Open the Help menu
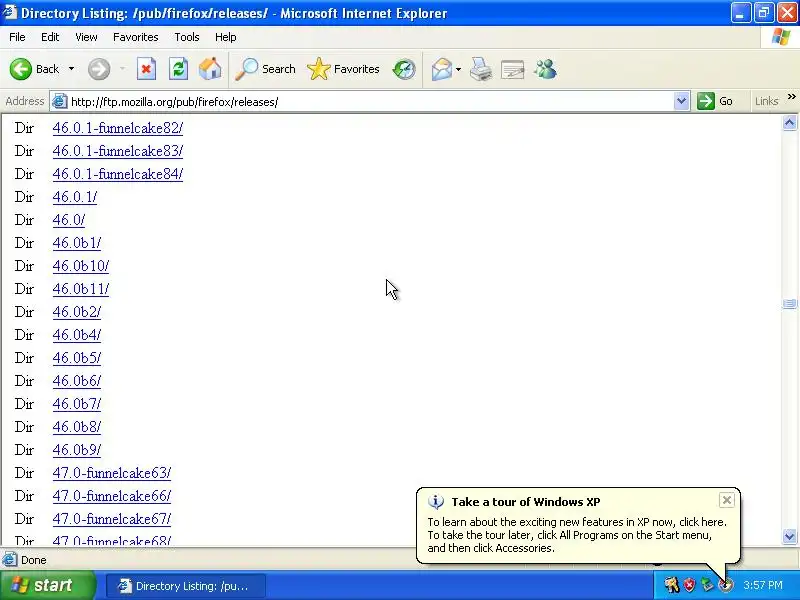800x600 pixels. (x=226, y=37)
